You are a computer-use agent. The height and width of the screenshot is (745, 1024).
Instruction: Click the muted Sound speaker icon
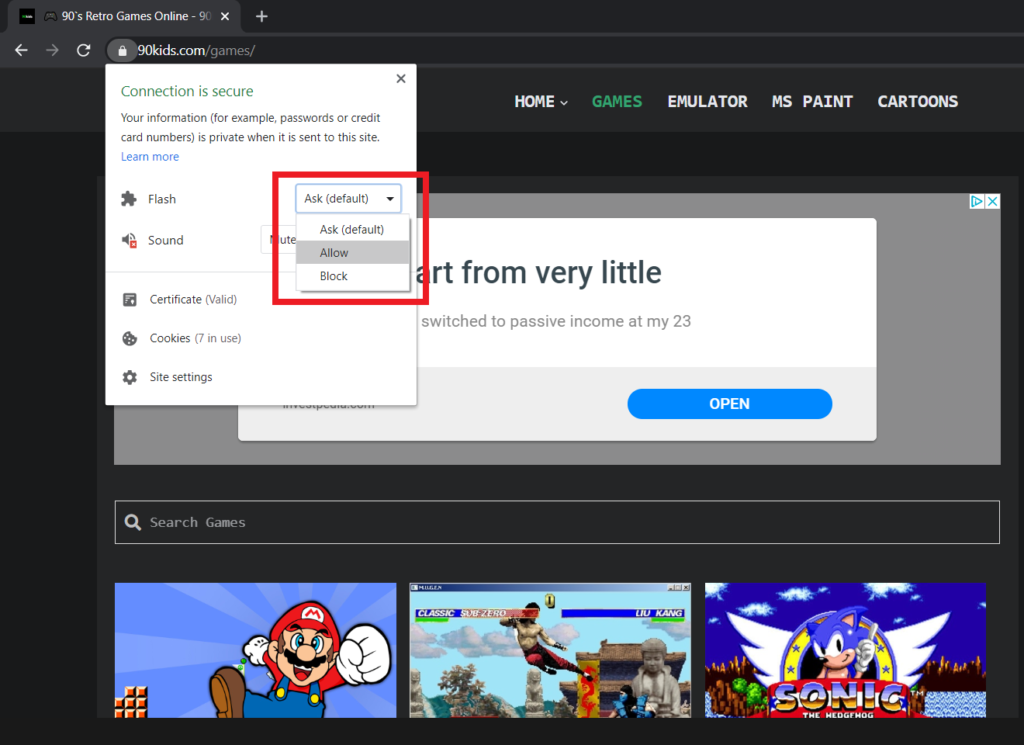129,240
